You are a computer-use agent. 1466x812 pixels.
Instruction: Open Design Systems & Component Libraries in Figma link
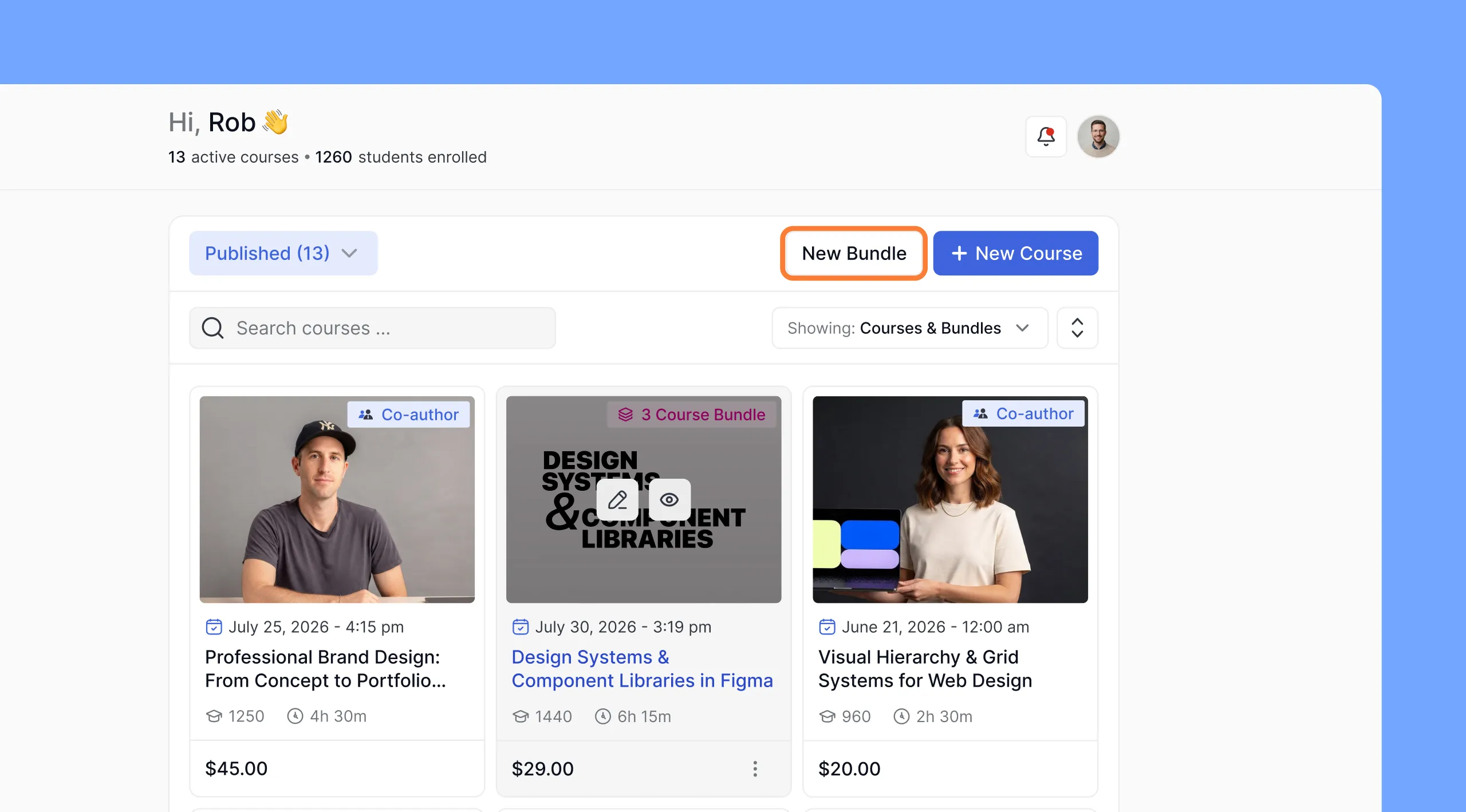(642, 669)
